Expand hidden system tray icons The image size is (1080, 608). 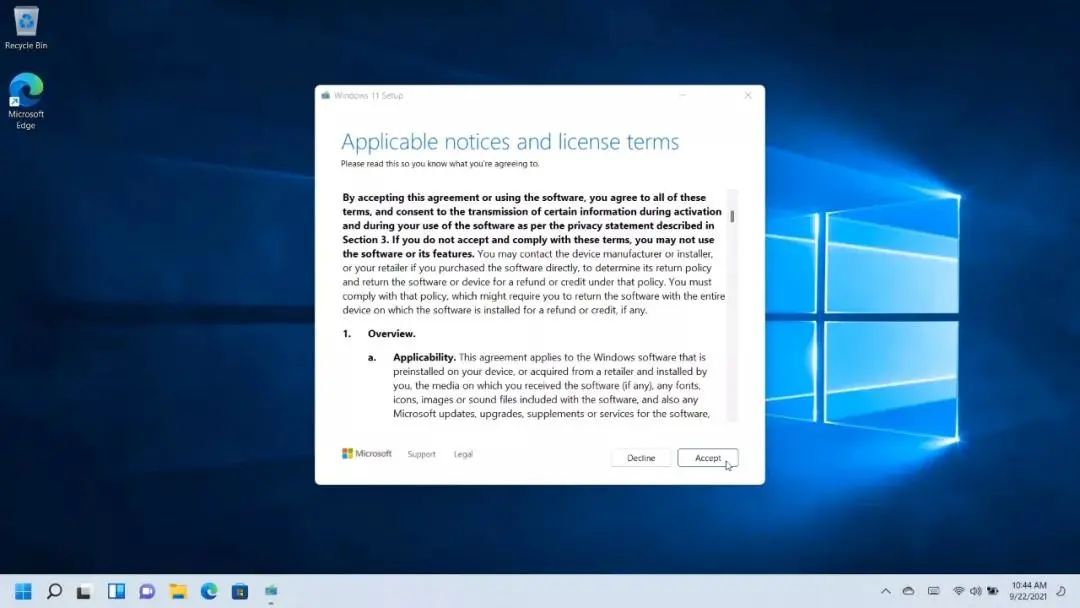coord(886,591)
